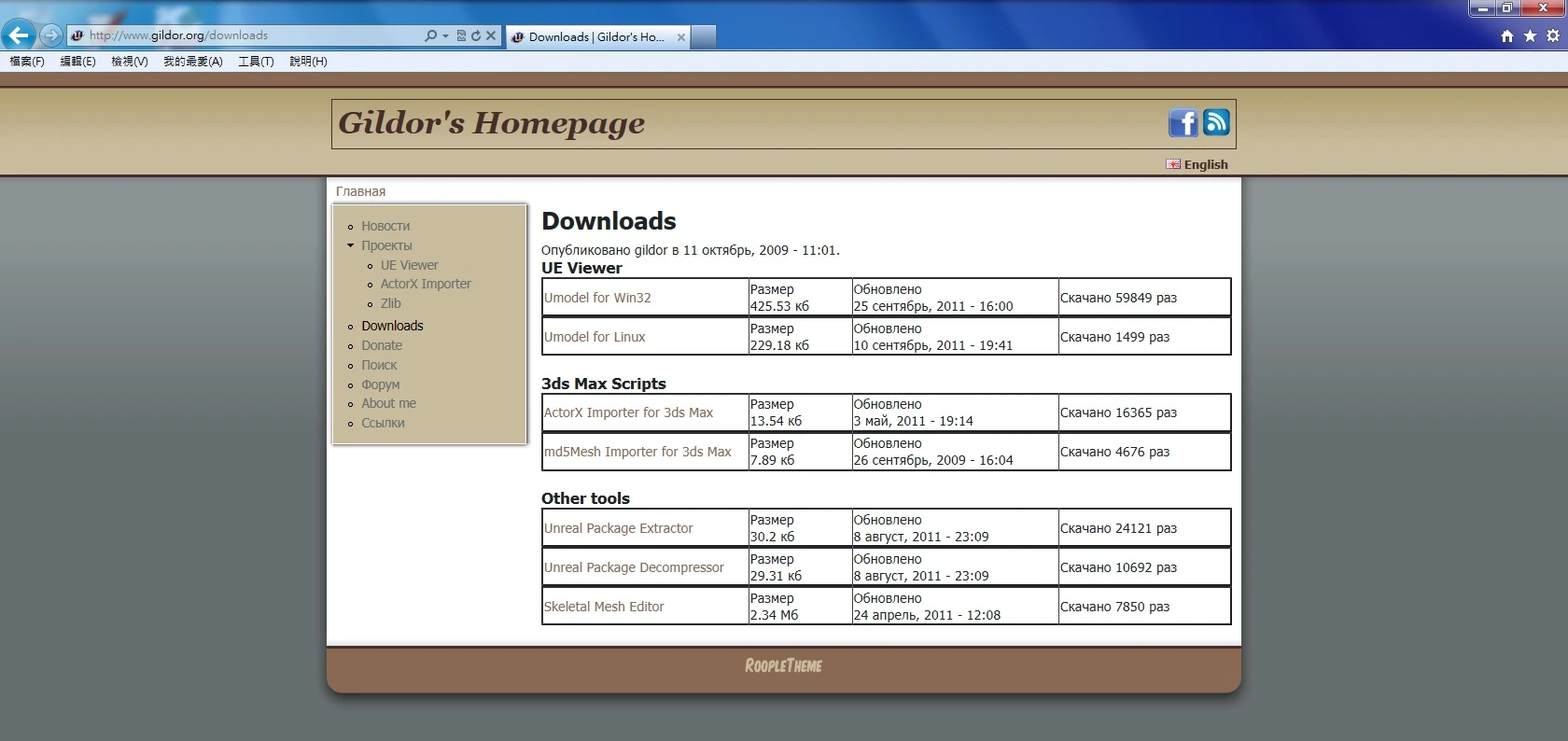Download Unreal Package Extractor
The height and width of the screenshot is (741, 1568).
tap(618, 528)
